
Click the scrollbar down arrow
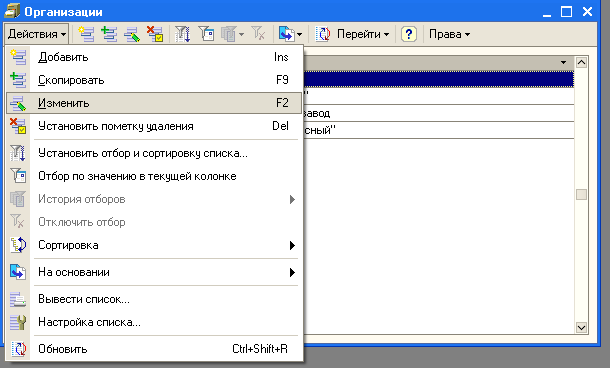[x=581, y=328]
